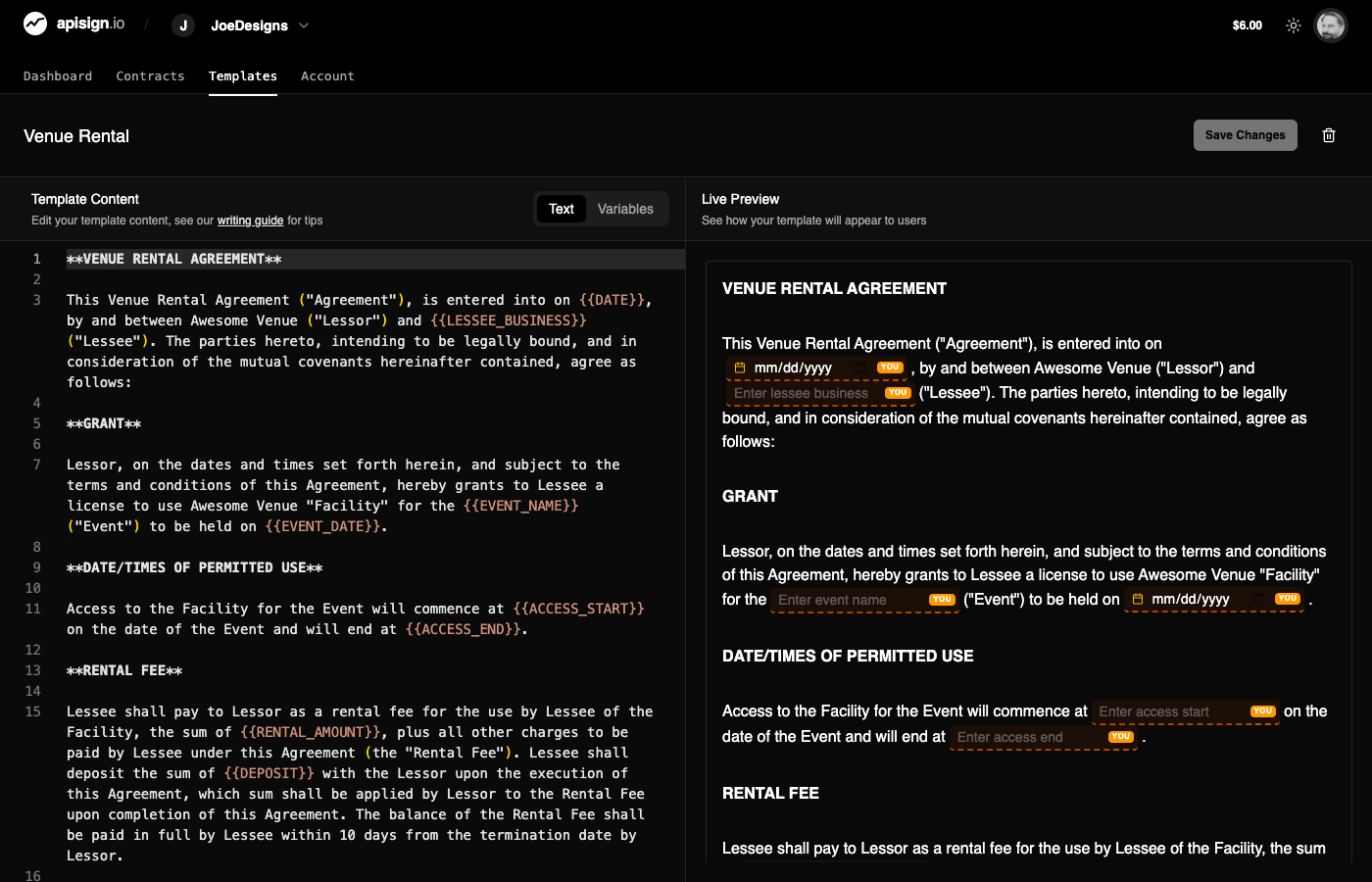Open the user profile avatar

click(x=1330, y=25)
